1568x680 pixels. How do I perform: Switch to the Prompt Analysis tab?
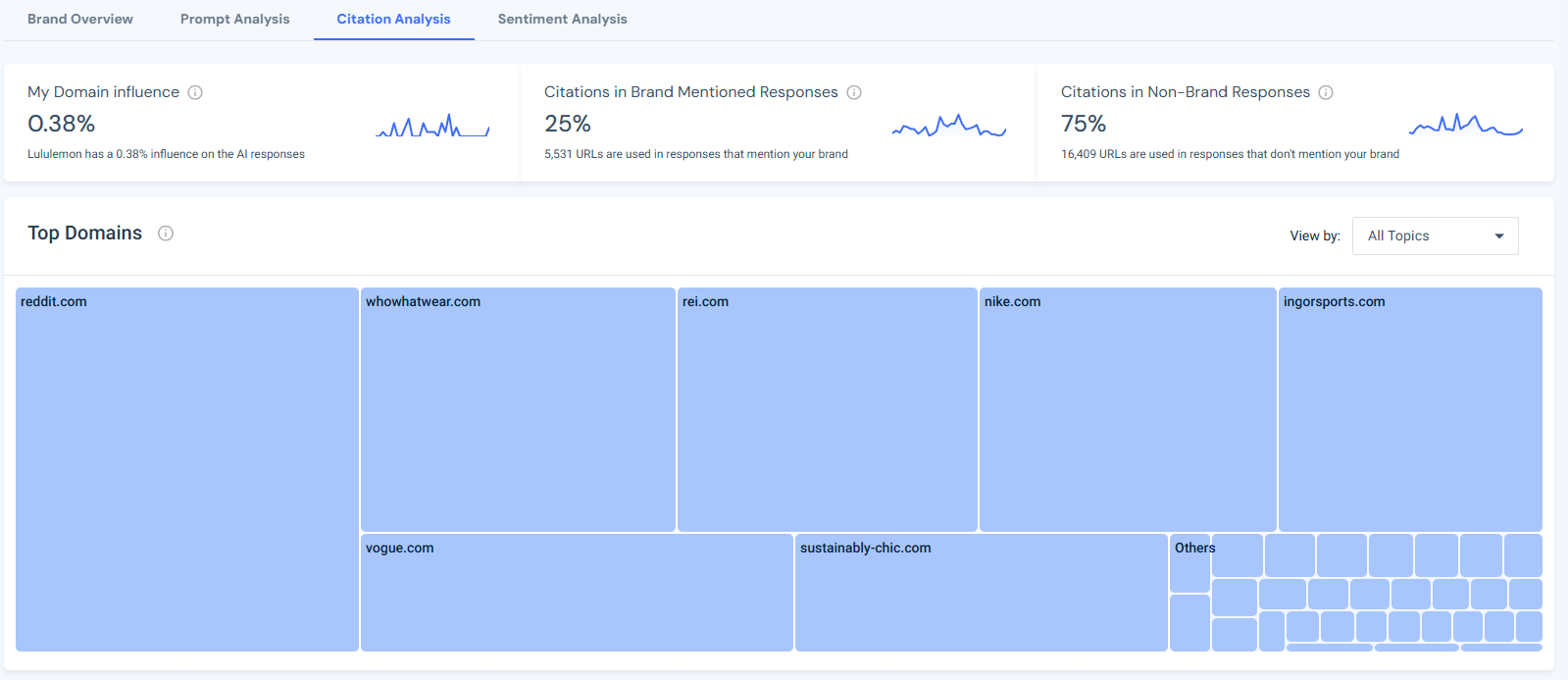click(x=235, y=19)
